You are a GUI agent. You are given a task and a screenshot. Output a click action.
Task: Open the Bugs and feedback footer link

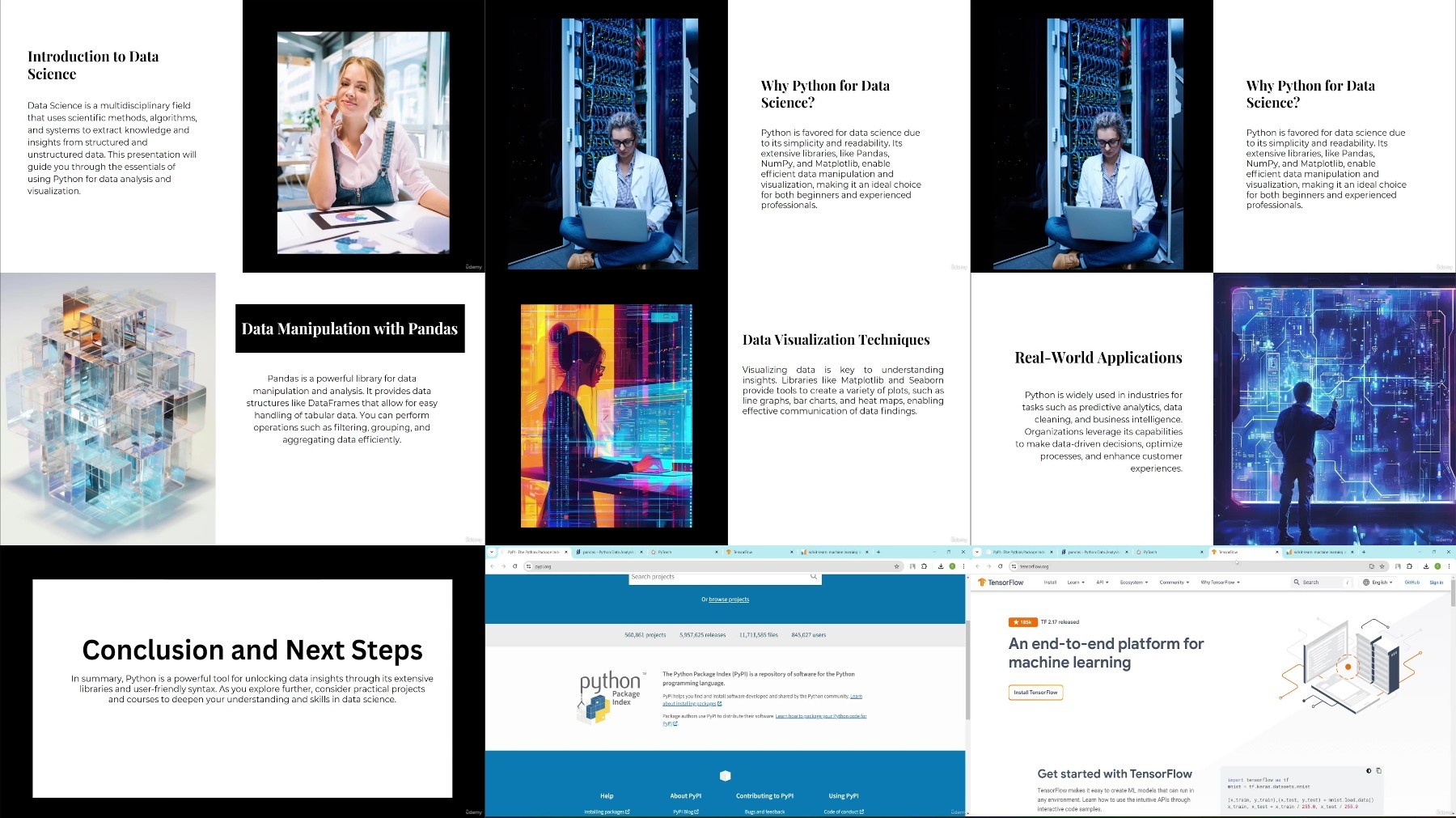764,812
